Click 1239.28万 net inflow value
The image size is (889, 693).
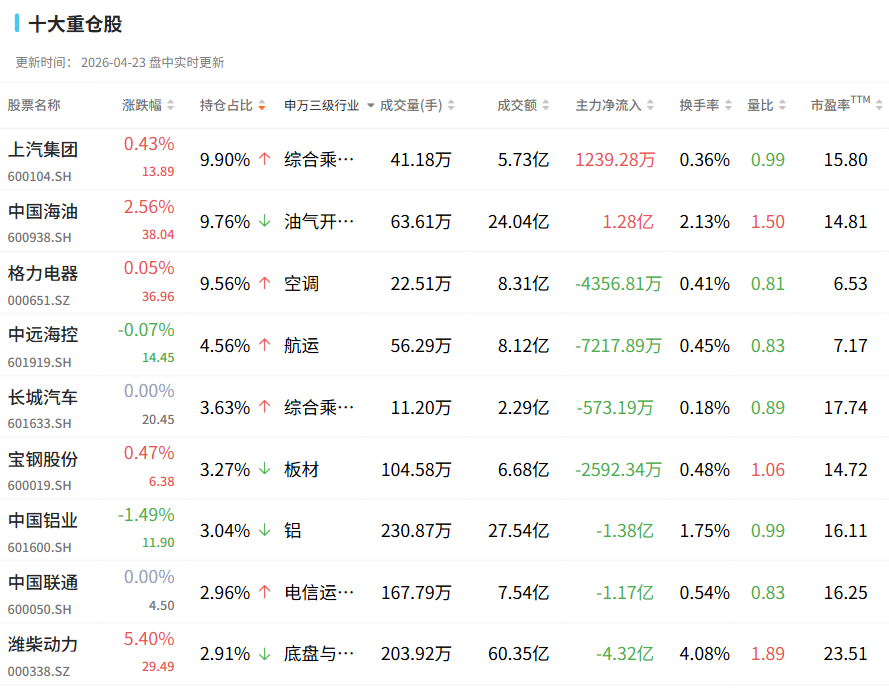click(x=615, y=160)
